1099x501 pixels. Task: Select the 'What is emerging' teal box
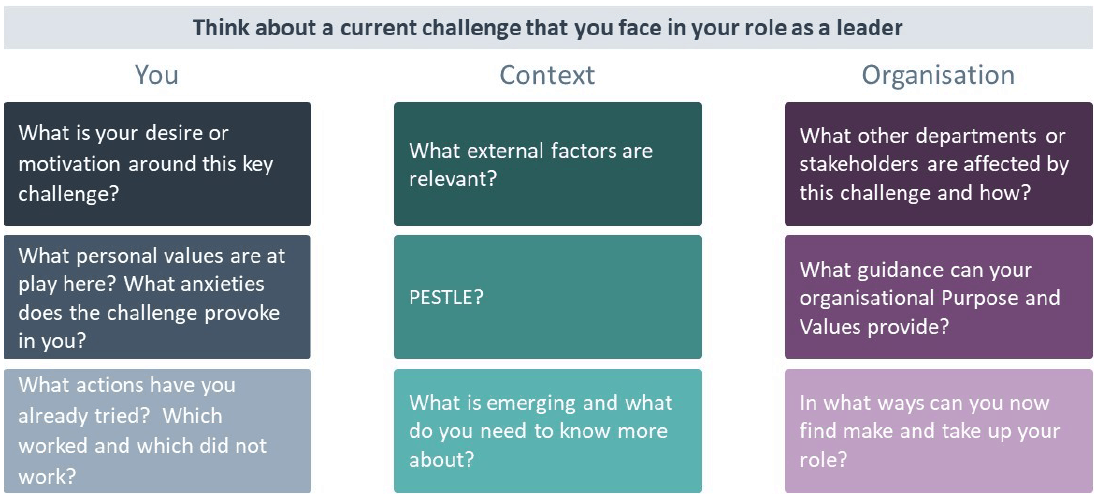tap(547, 431)
